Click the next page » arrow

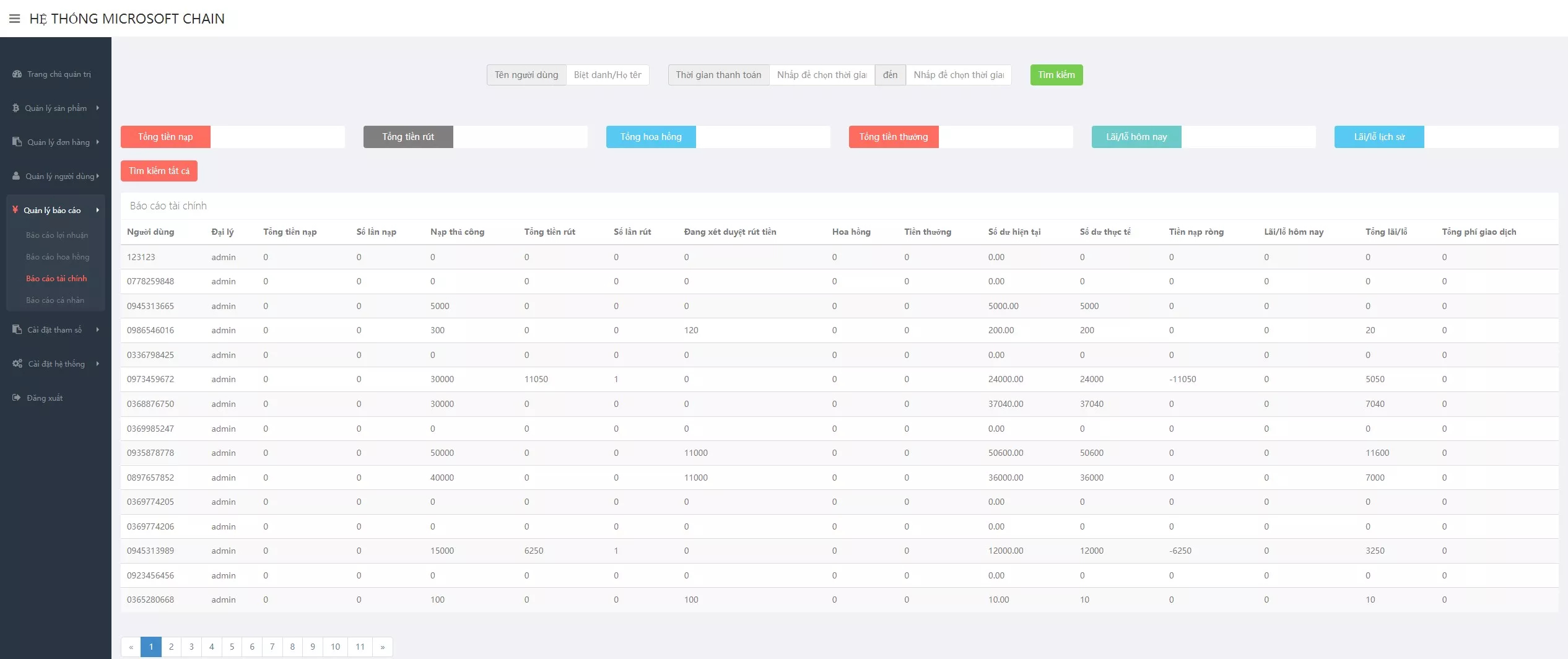[x=383, y=647]
